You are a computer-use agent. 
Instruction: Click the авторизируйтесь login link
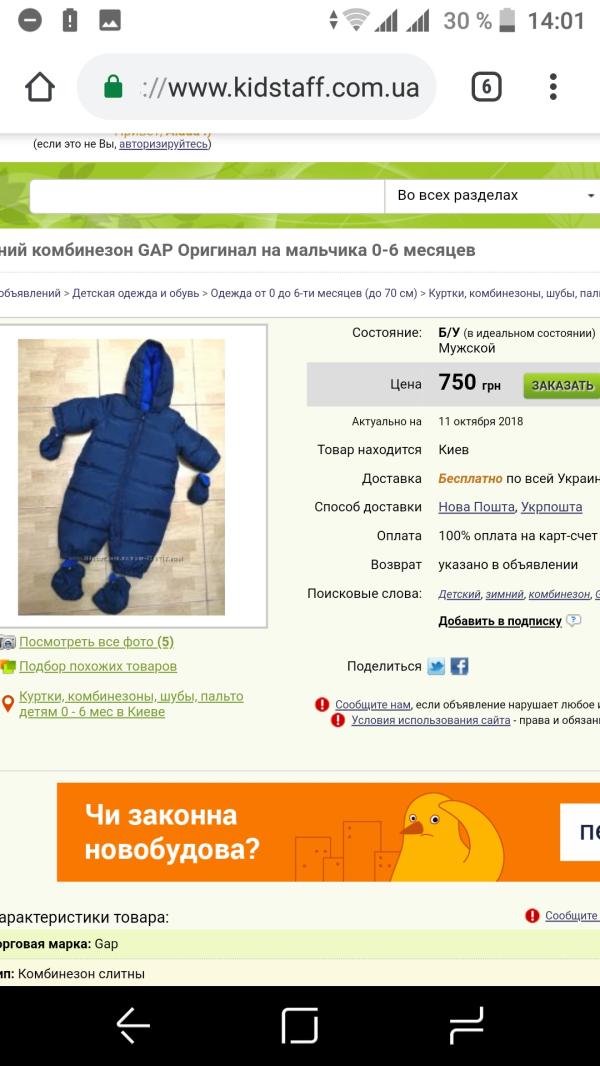pos(164,144)
